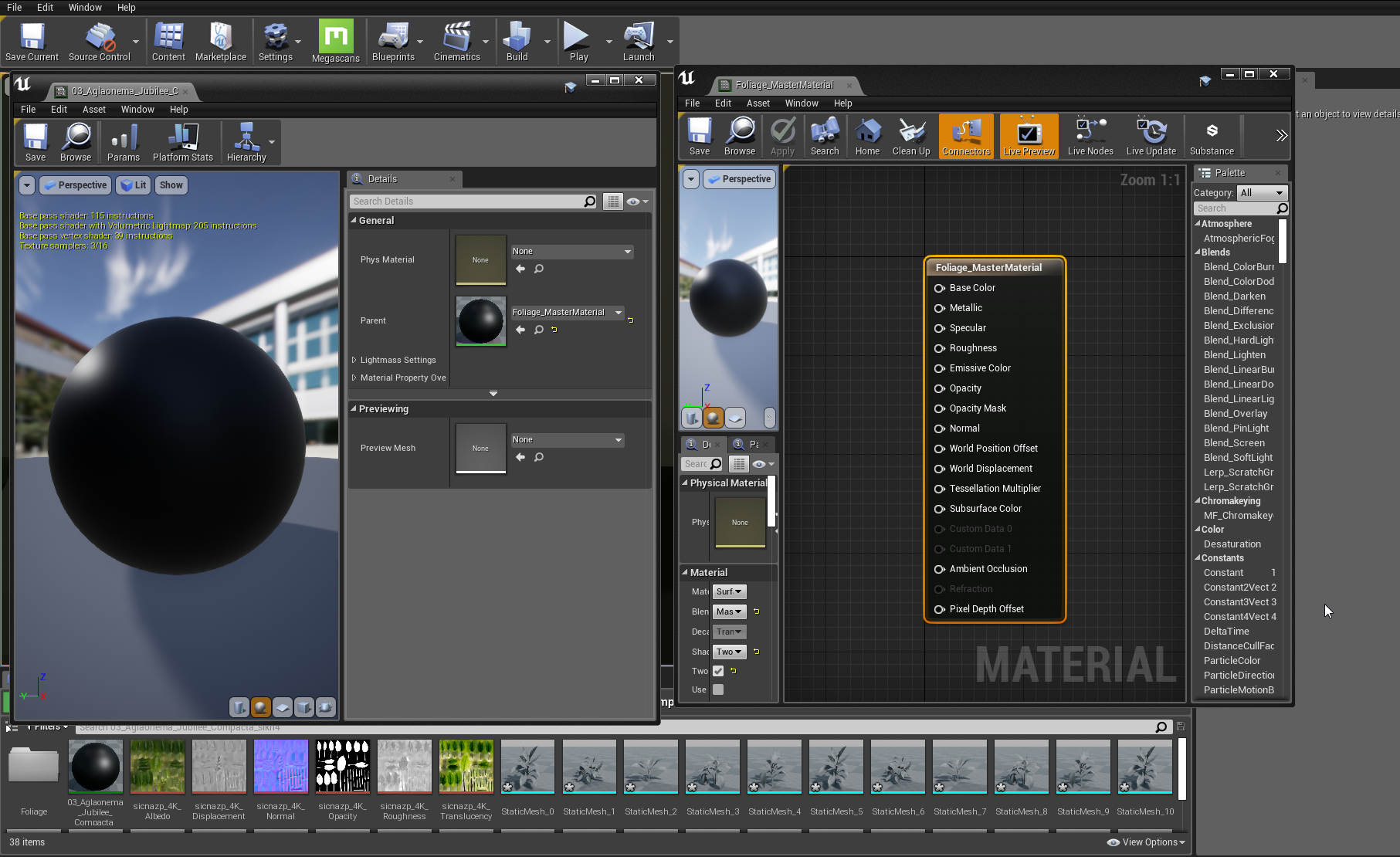Open Details visibility eye options
Screen dimensions: 1400x857
(x=637, y=202)
